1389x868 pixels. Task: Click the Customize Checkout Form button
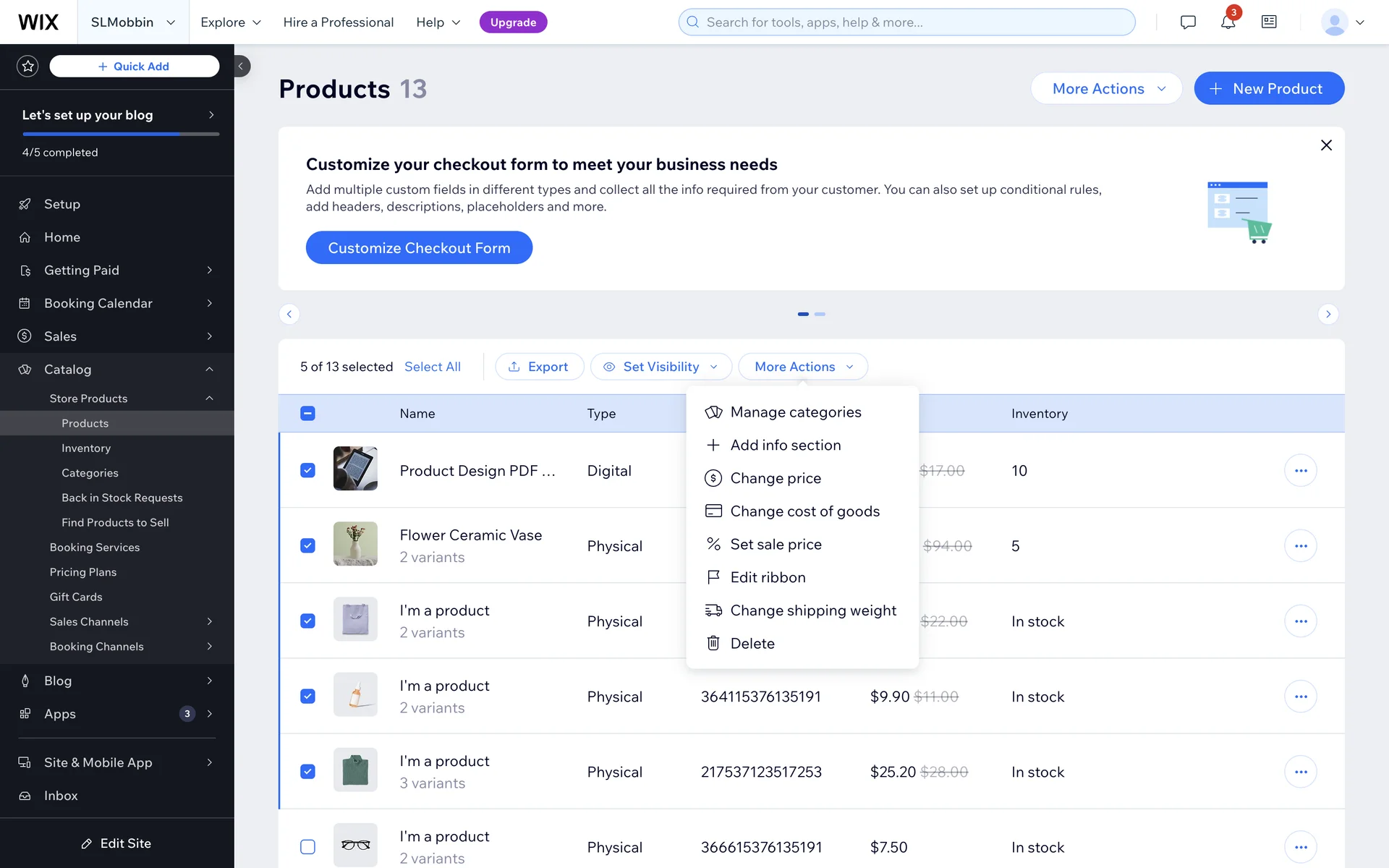(419, 247)
